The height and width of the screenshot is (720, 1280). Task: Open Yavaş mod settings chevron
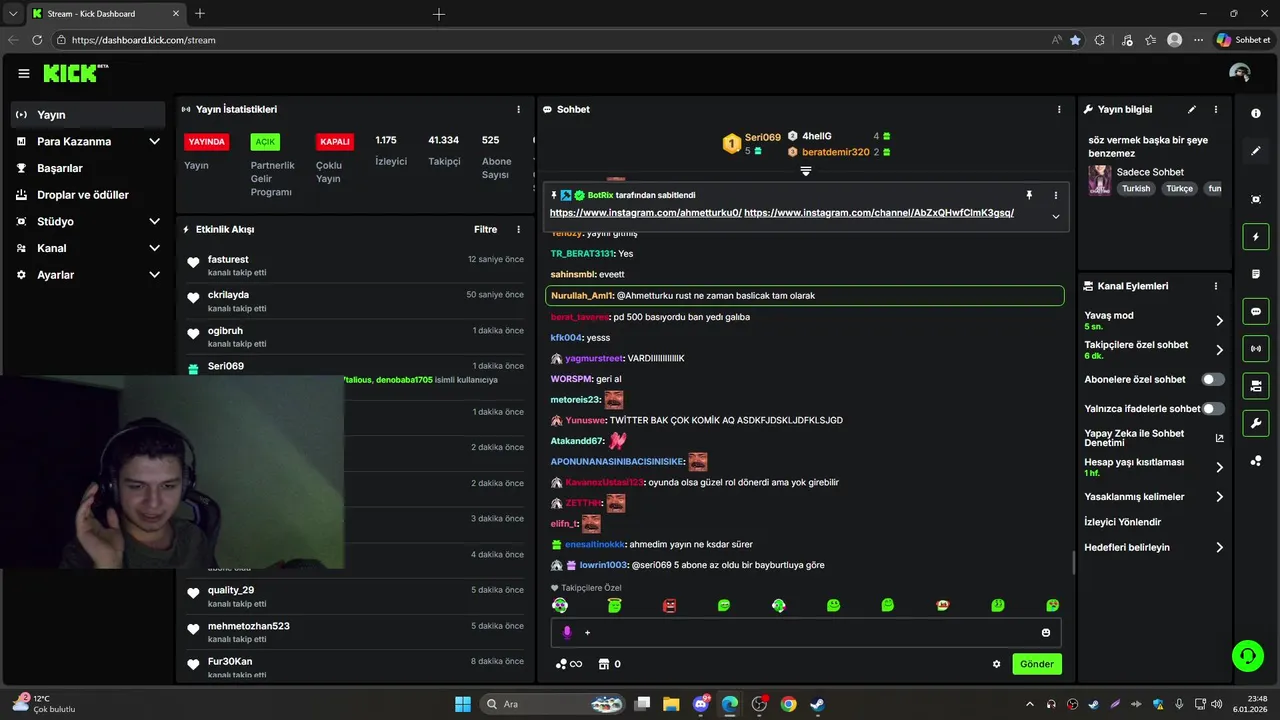pyautogui.click(x=1219, y=320)
